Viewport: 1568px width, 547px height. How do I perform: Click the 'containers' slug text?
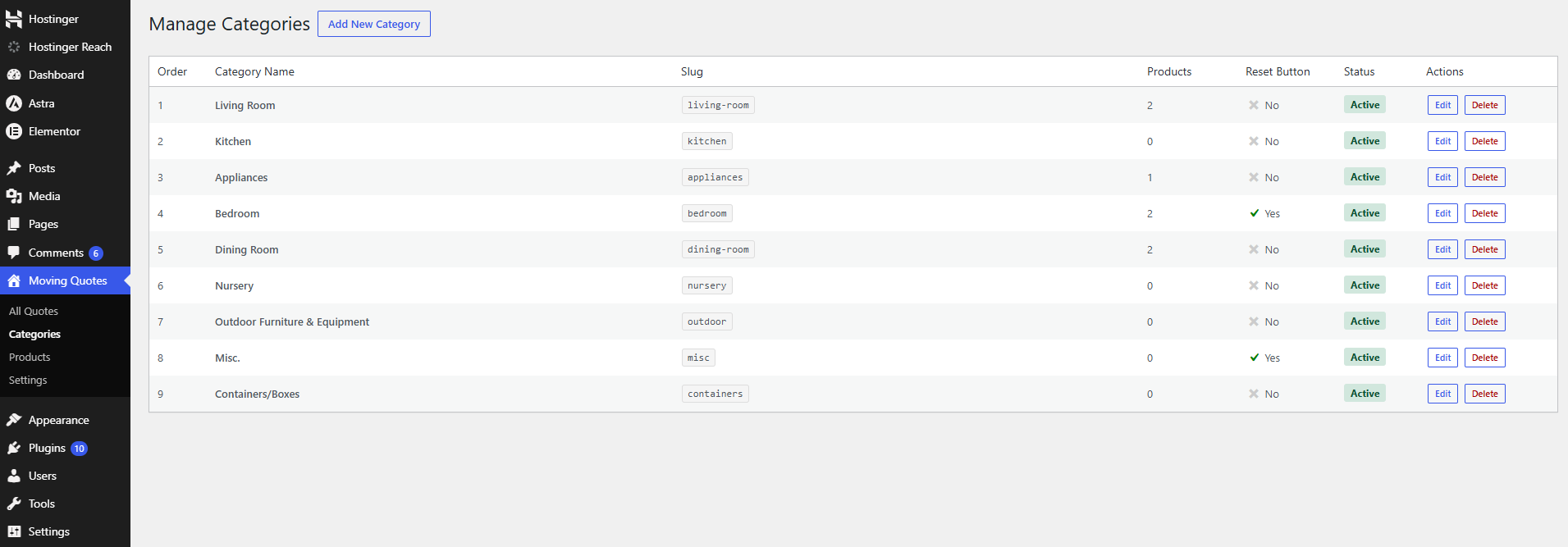tap(715, 394)
